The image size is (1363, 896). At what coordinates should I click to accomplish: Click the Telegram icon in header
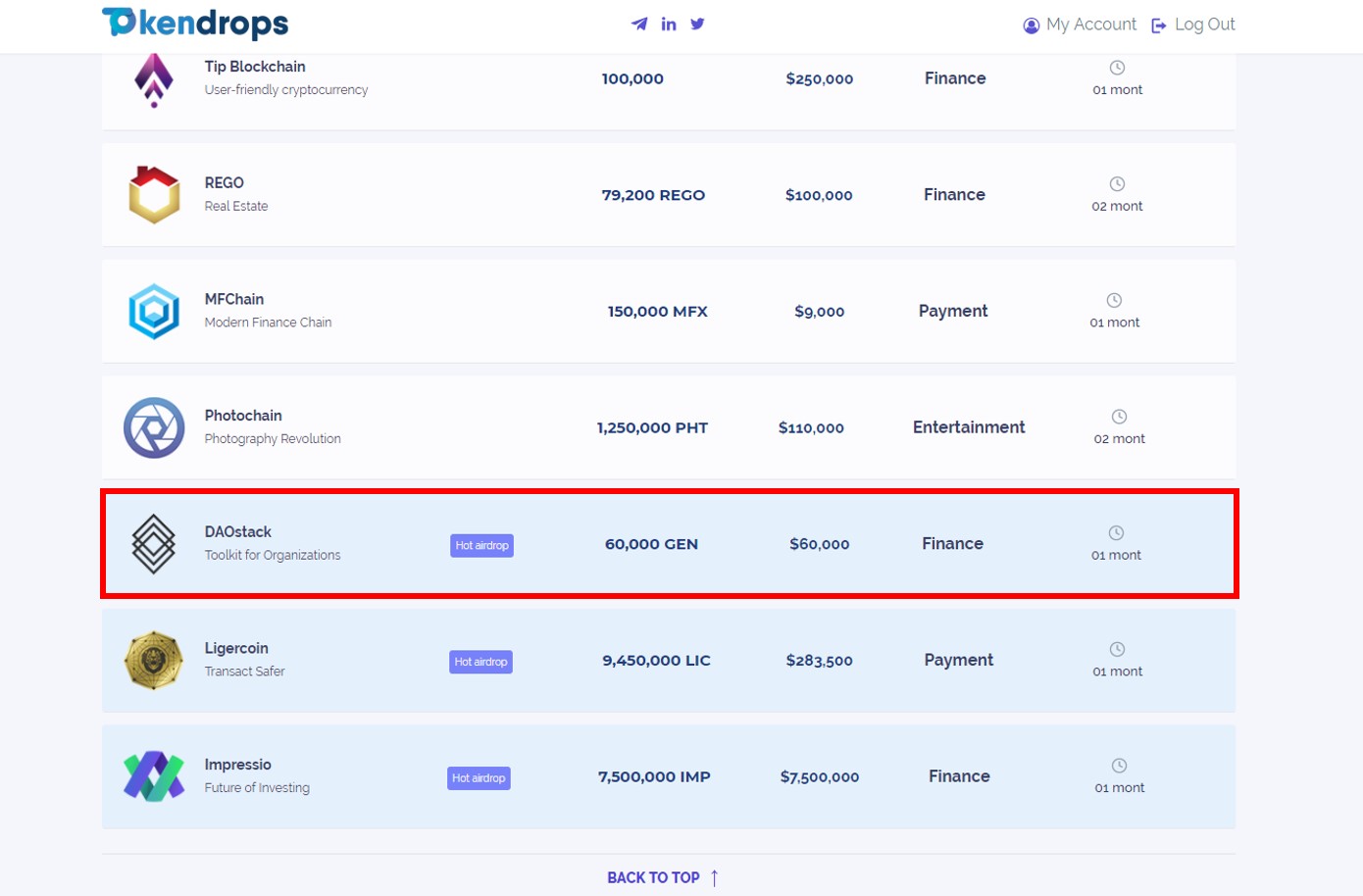click(639, 24)
